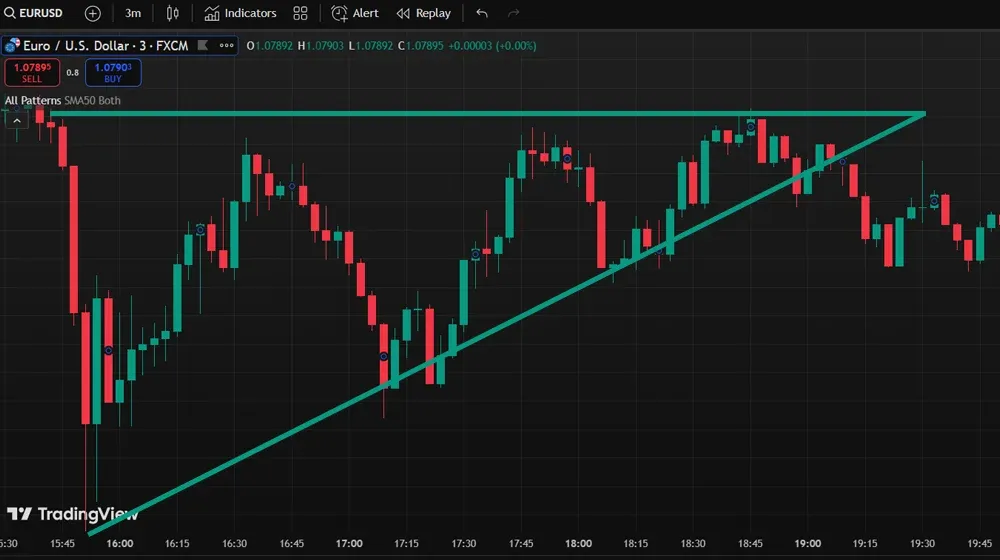Click the TradingView logo

click(72, 514)
